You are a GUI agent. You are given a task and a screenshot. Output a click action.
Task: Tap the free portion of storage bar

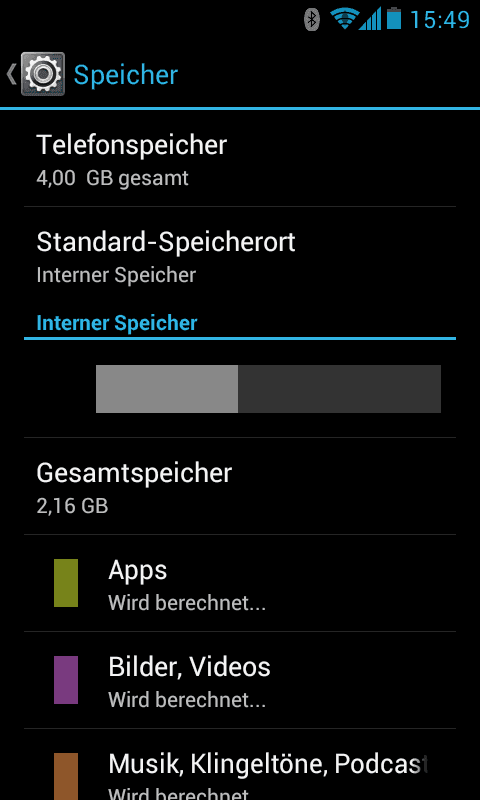tap(339, 389)
